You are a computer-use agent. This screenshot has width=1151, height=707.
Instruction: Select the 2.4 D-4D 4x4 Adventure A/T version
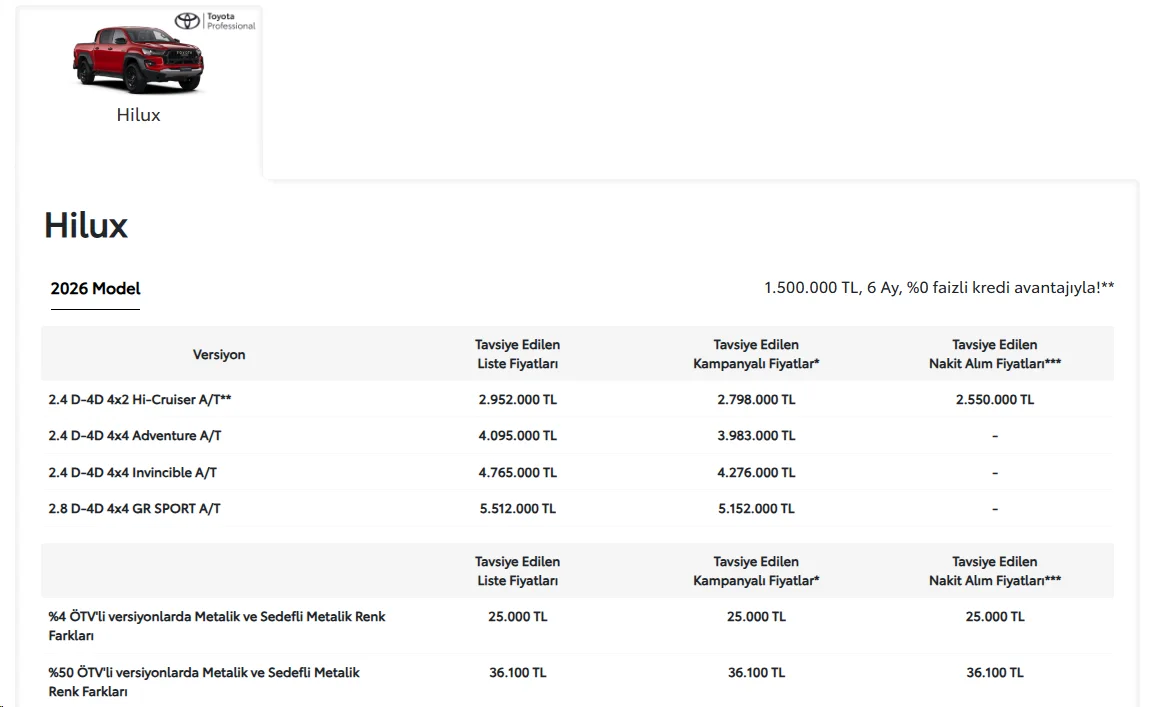coord(135,435)
